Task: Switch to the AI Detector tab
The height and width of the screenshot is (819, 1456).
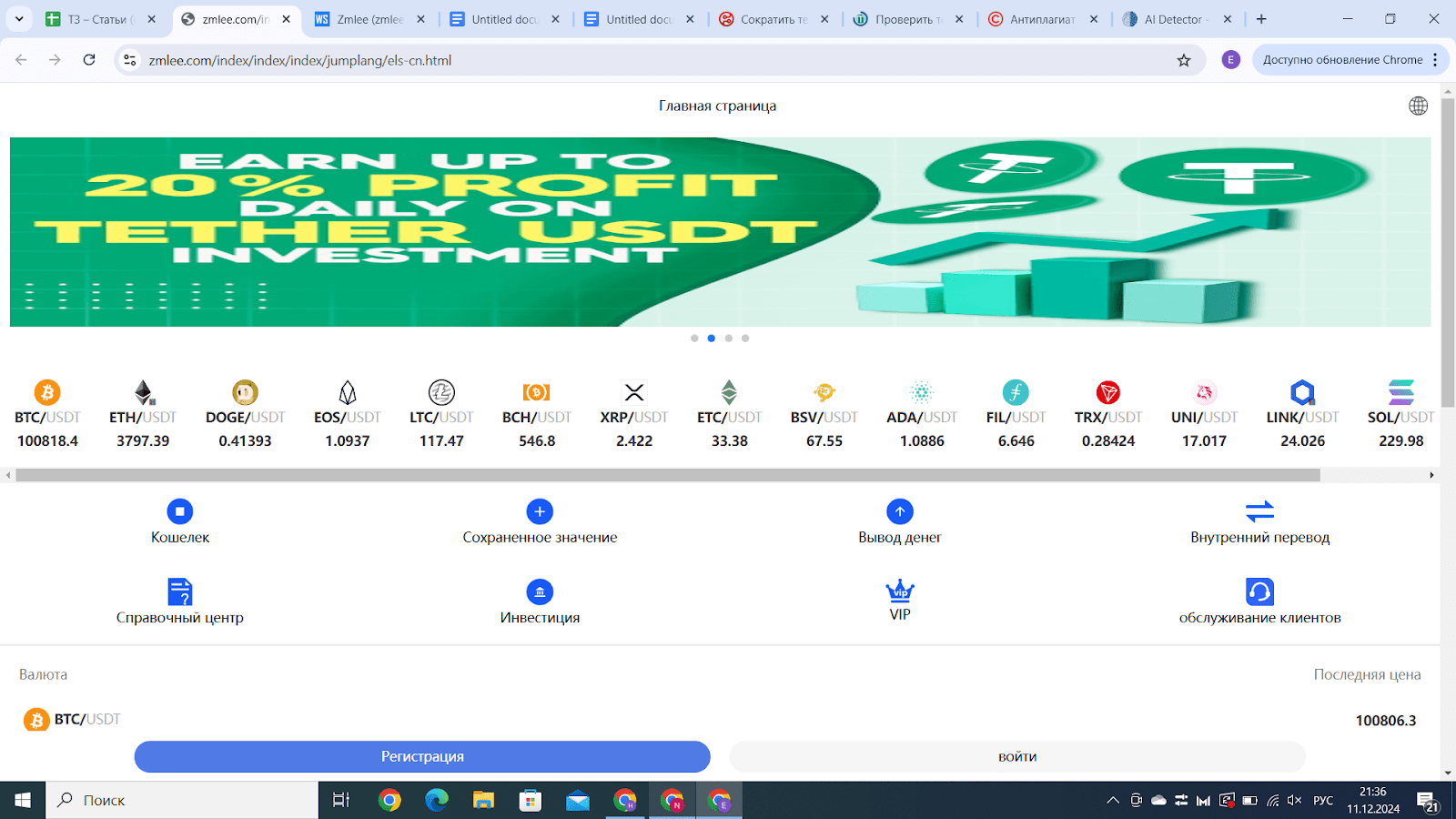Action: pos(1176,19)
